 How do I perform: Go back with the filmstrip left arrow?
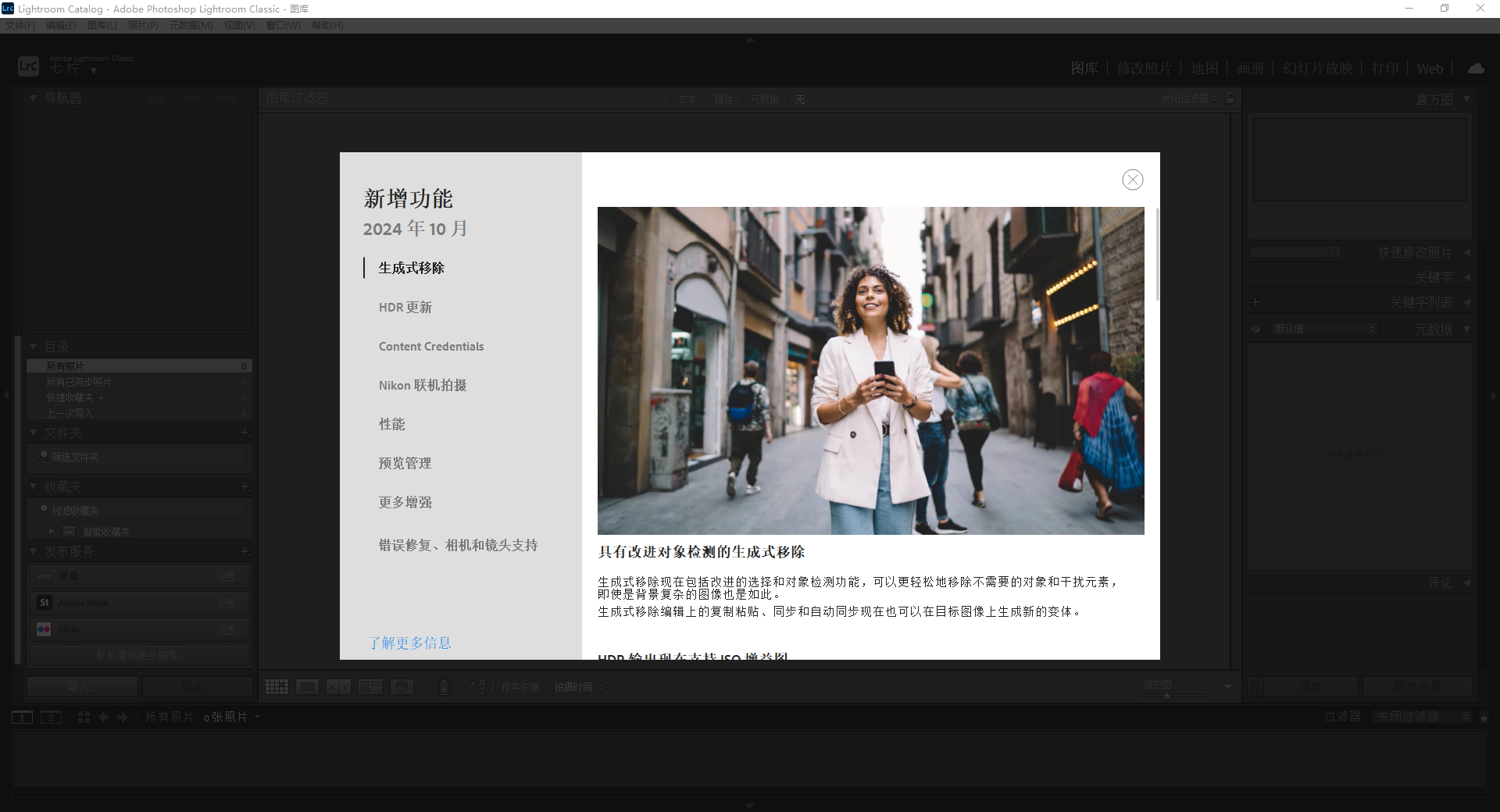[x=103, y=717]
